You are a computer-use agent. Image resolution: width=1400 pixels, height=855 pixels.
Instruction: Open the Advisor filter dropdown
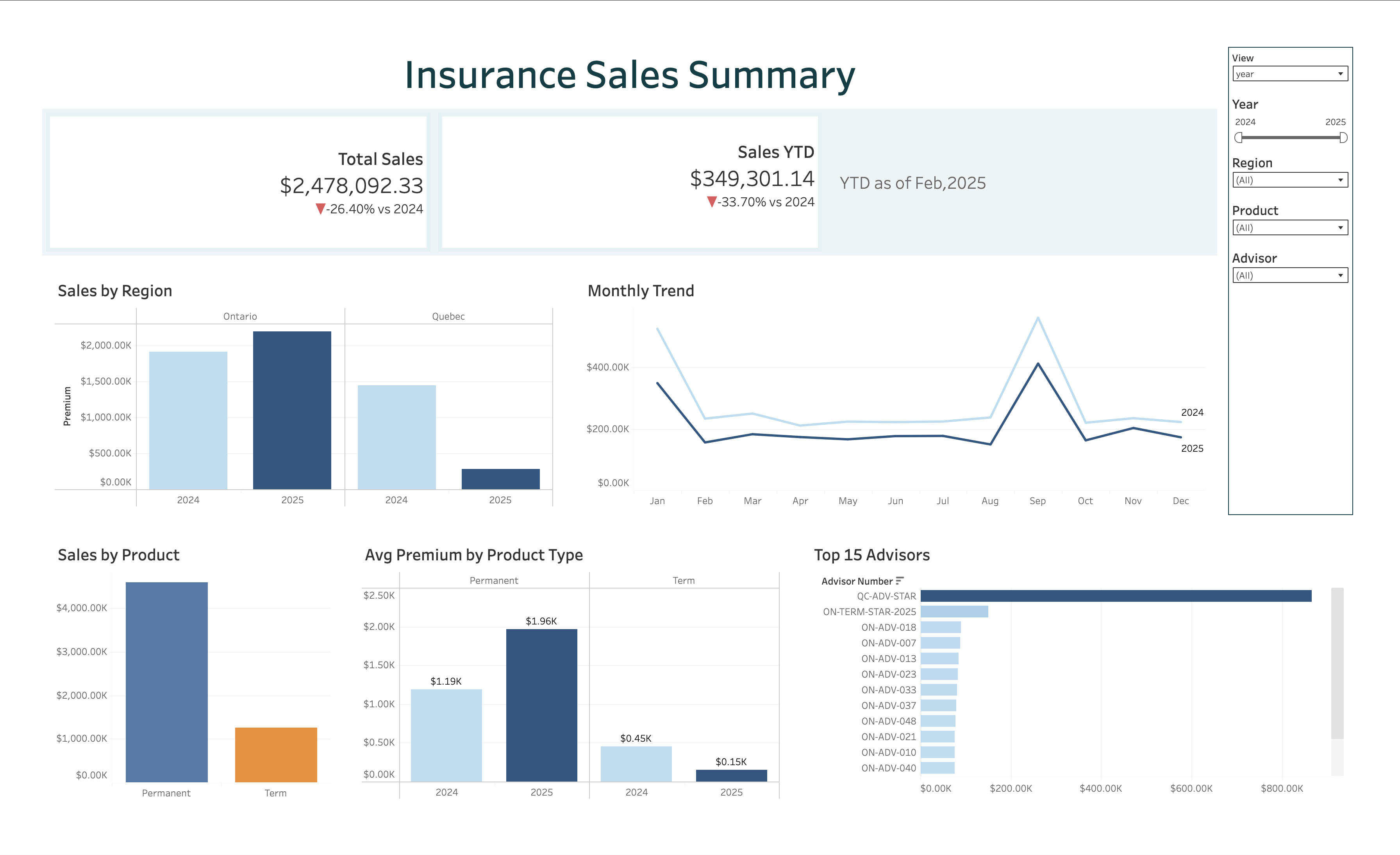[x=1290, y=275]
